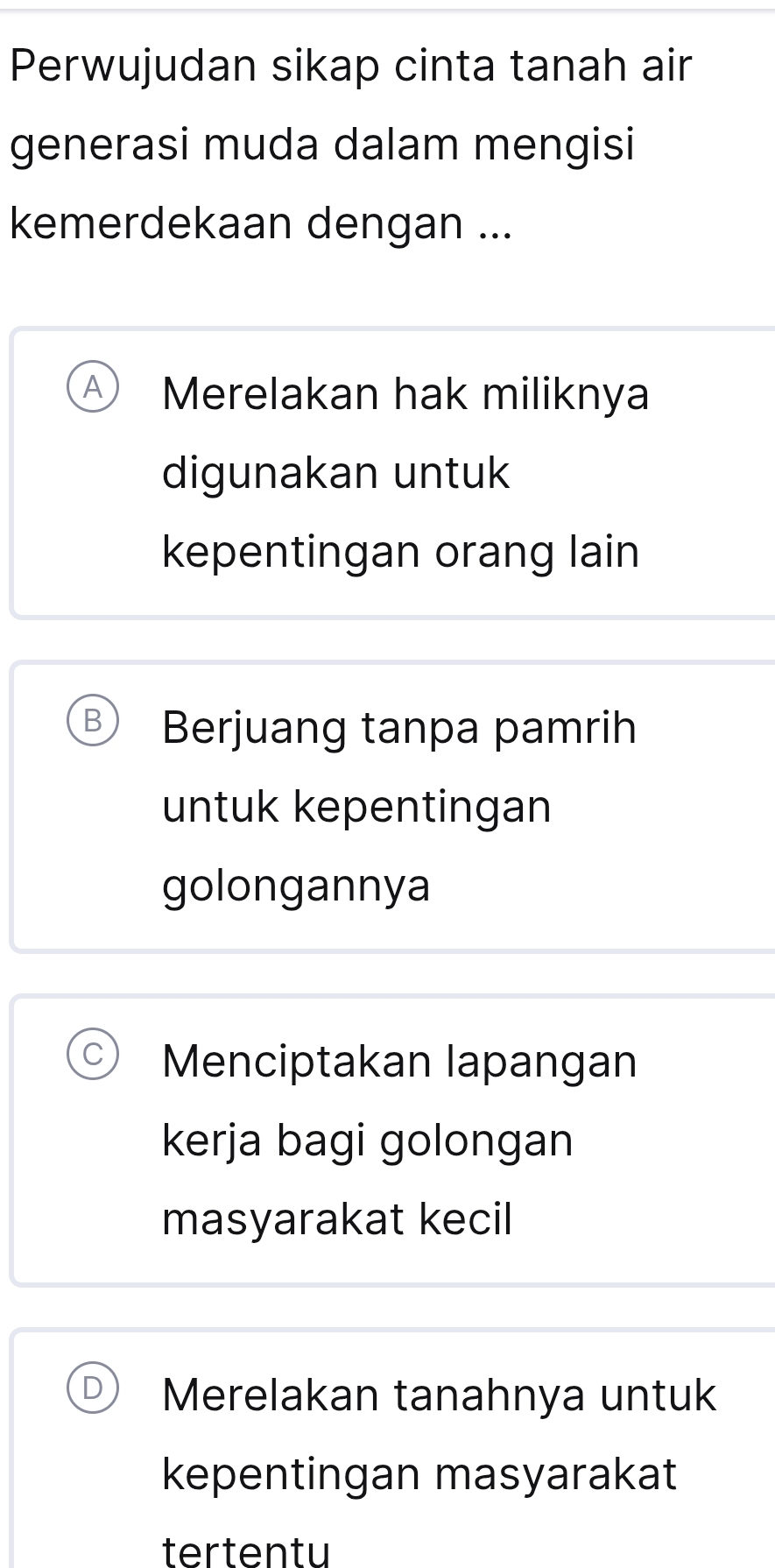Select radio button B

[92, 722]
